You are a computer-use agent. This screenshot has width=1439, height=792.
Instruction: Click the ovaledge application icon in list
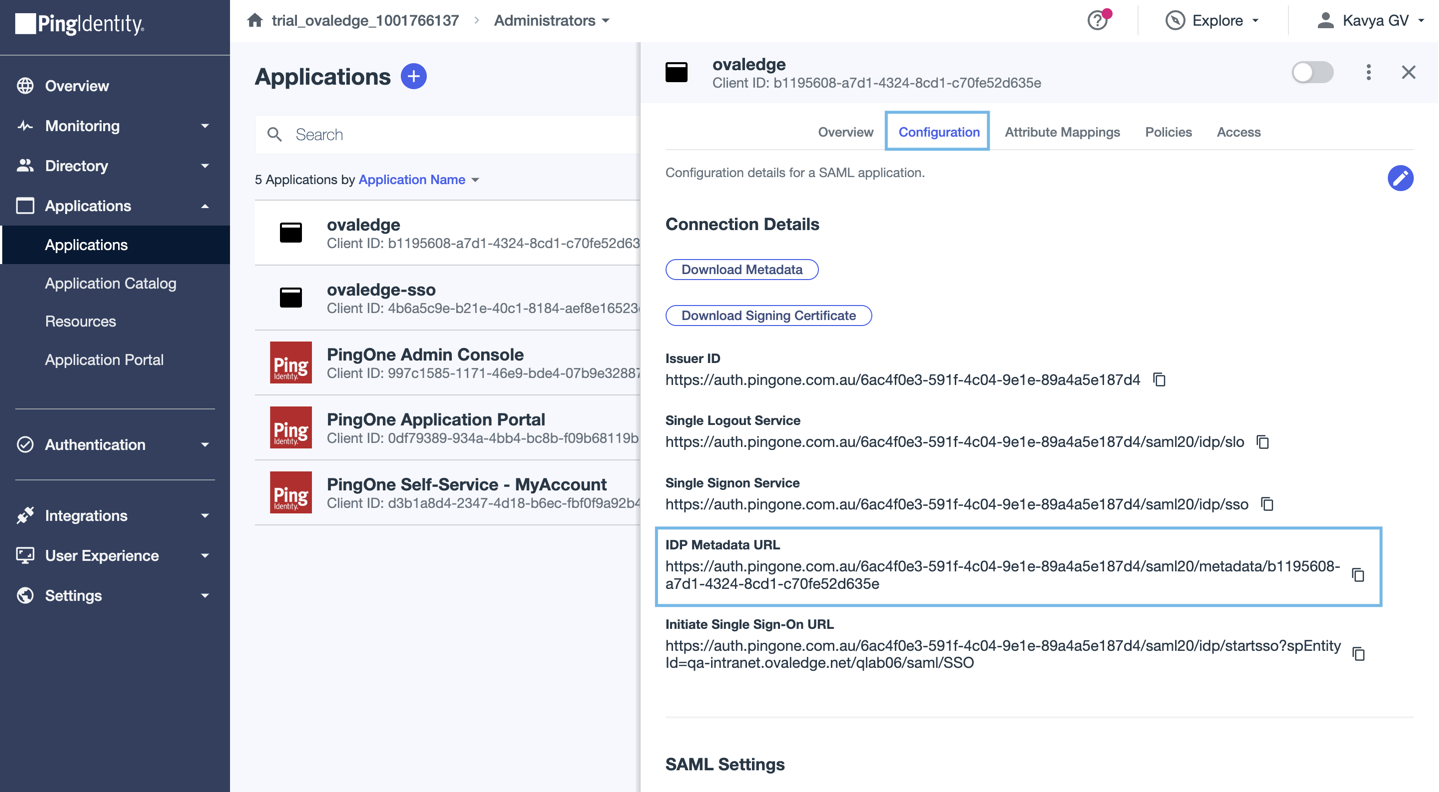coord(291,233)
